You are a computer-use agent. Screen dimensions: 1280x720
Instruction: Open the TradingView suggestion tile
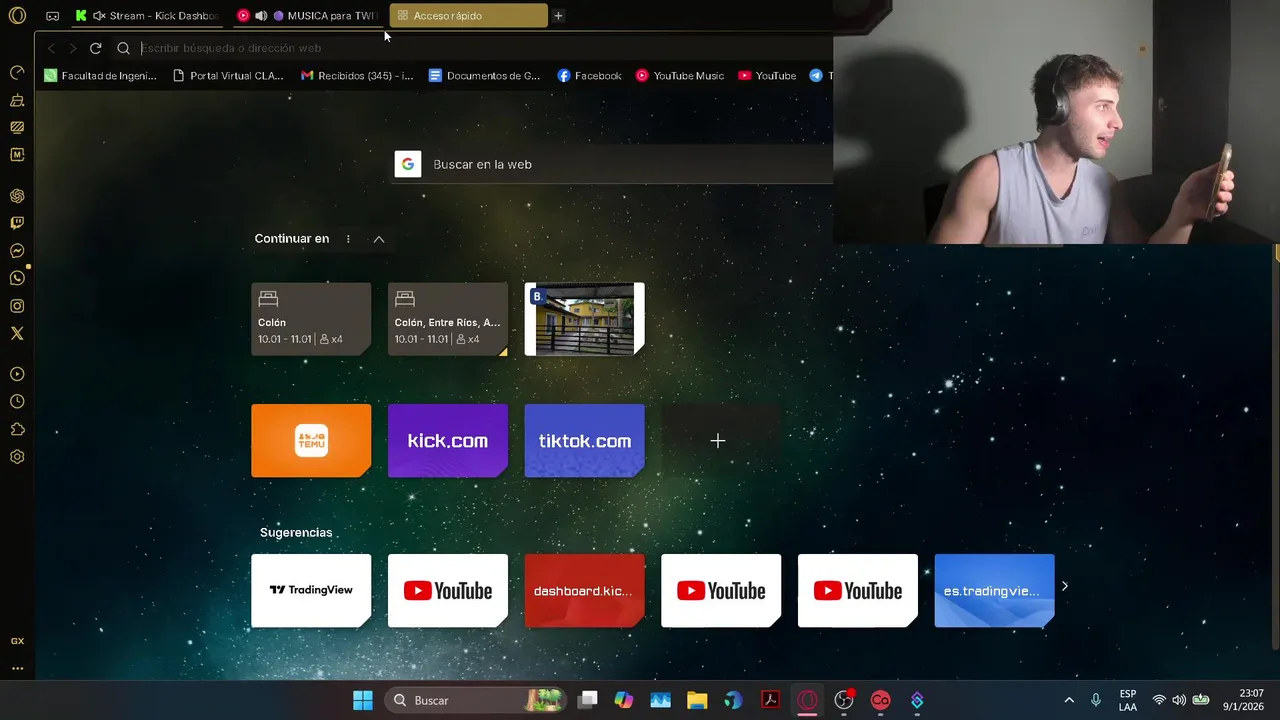[311, 591]
